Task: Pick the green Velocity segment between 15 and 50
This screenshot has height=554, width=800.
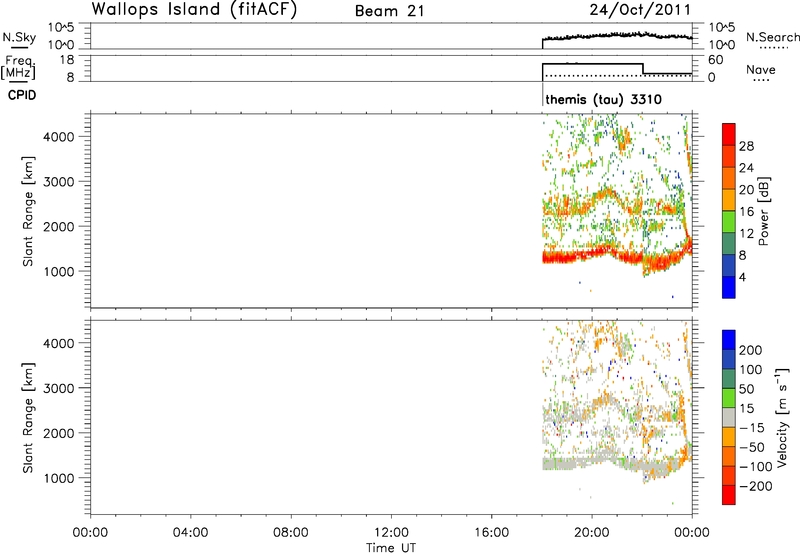Action: [x=729, y=398]
